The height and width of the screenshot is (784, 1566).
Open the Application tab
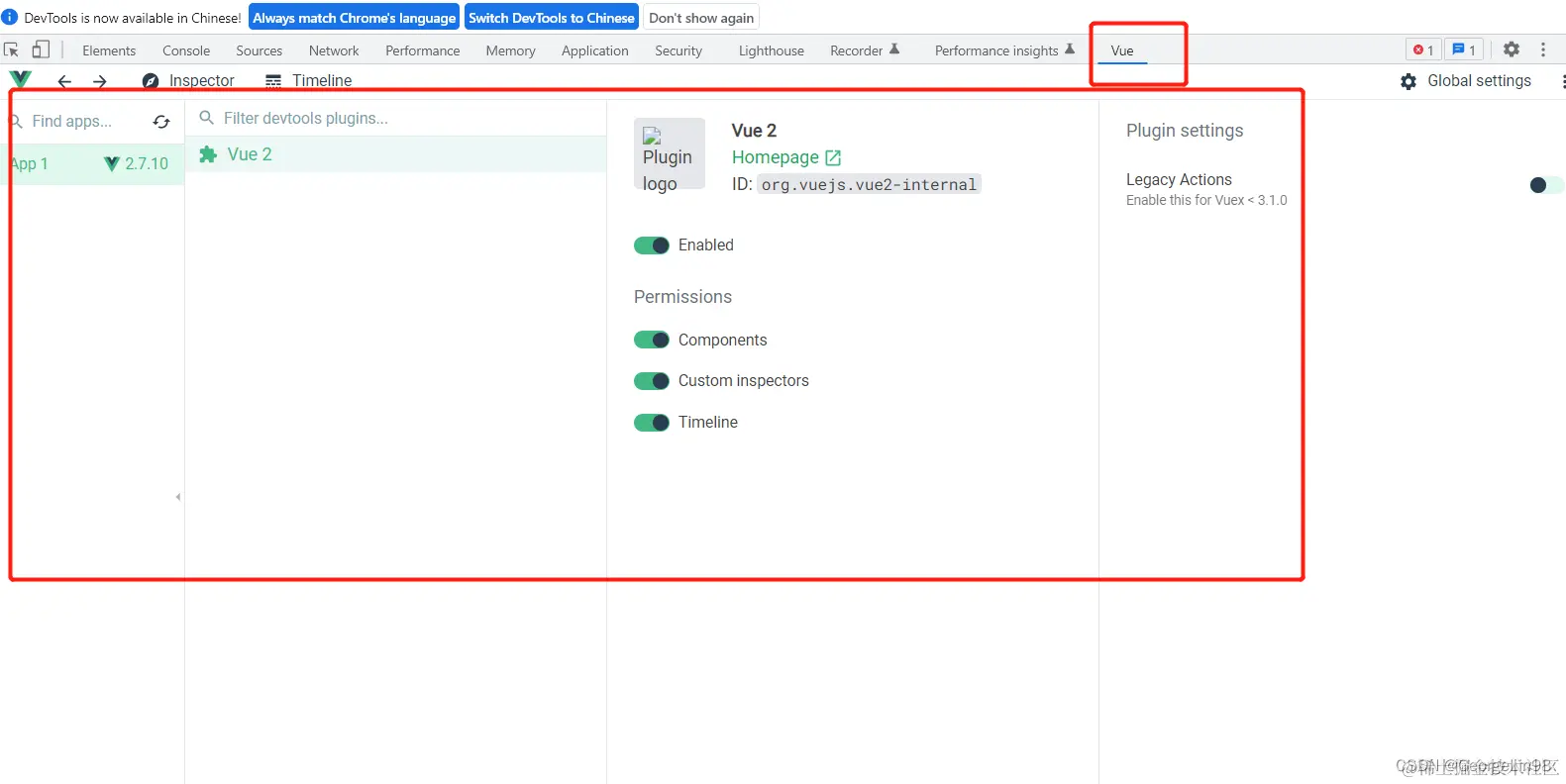(595, 50)
